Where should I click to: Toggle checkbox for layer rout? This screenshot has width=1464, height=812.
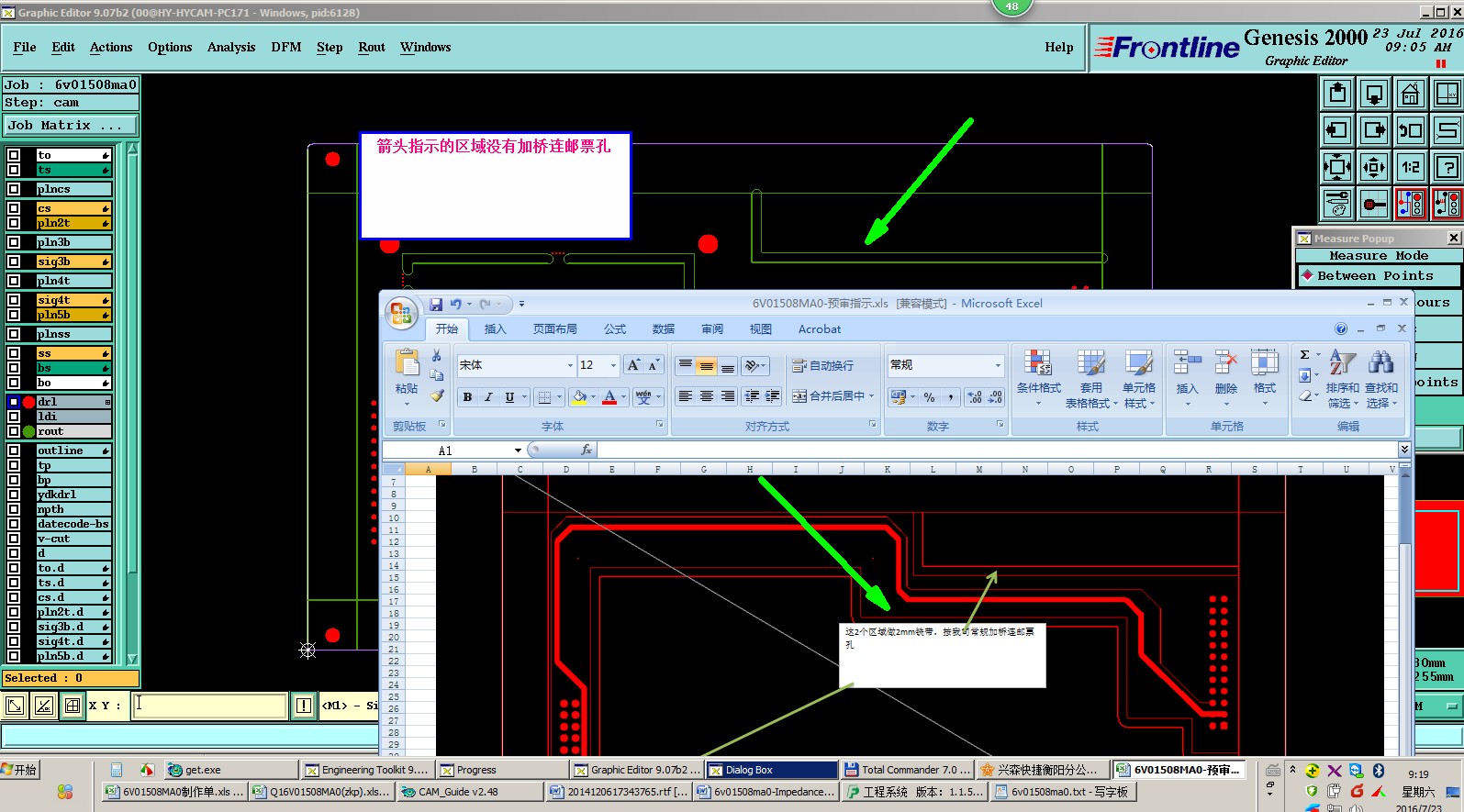click(14, 431)
